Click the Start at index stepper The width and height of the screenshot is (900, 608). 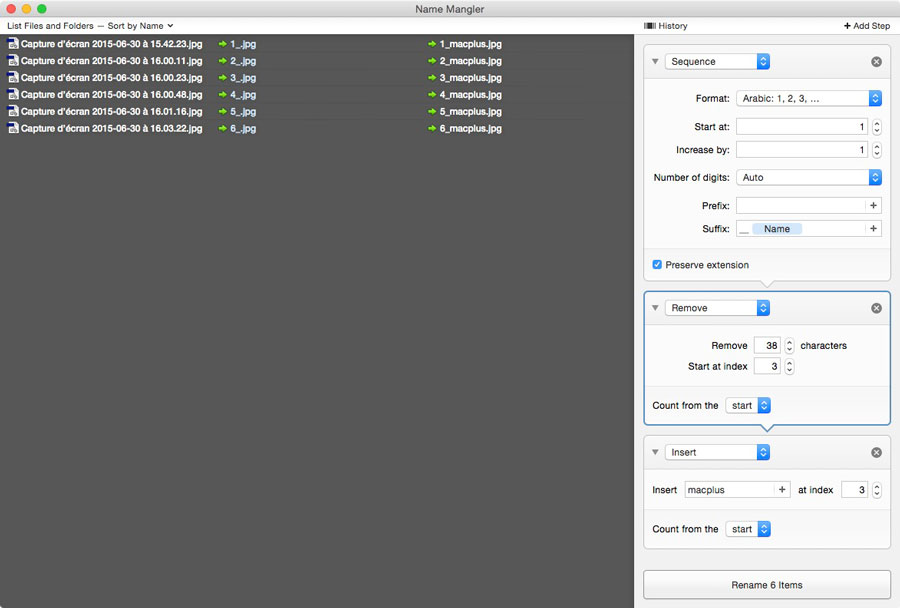pyautogui.click(x=789, y=366)
